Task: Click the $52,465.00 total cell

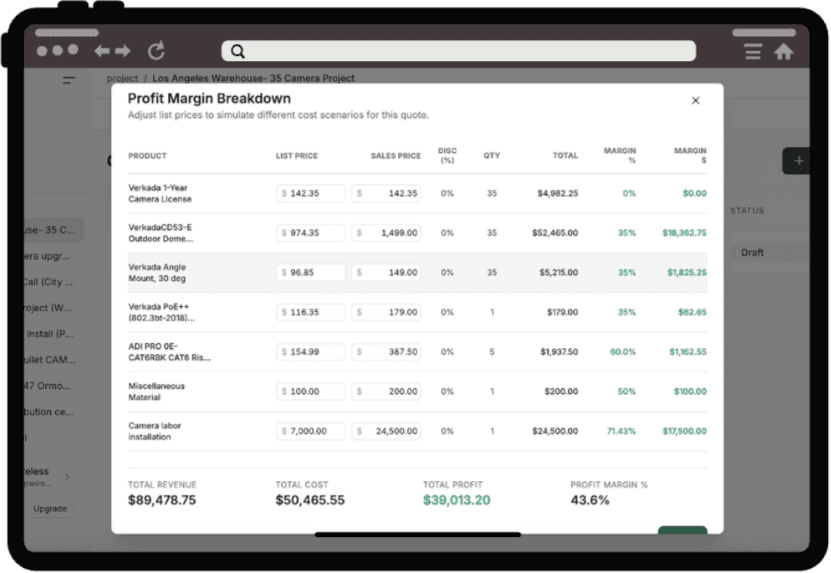Action: click(555, 233)
